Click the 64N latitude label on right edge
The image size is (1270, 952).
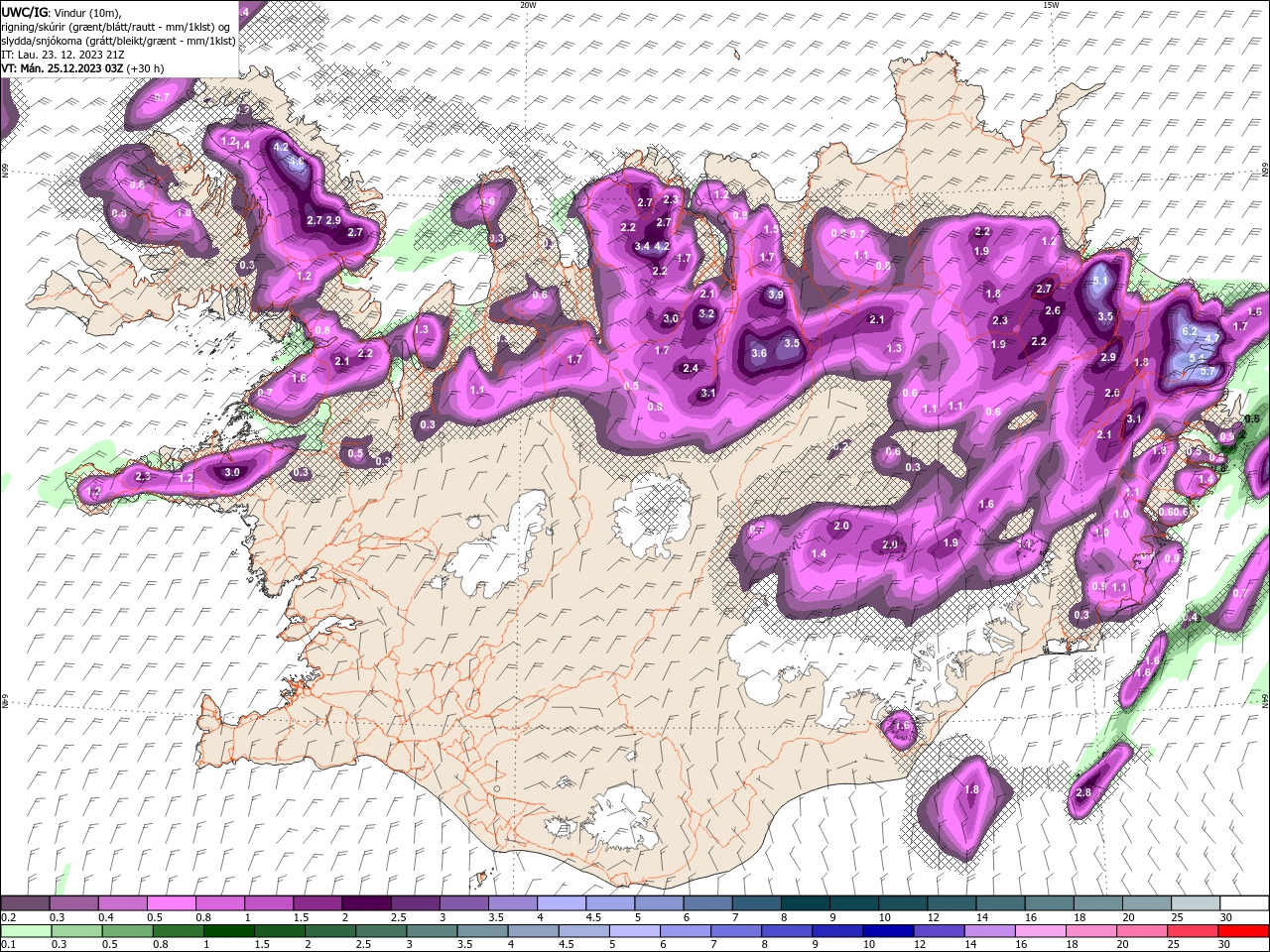[1266, 700]
